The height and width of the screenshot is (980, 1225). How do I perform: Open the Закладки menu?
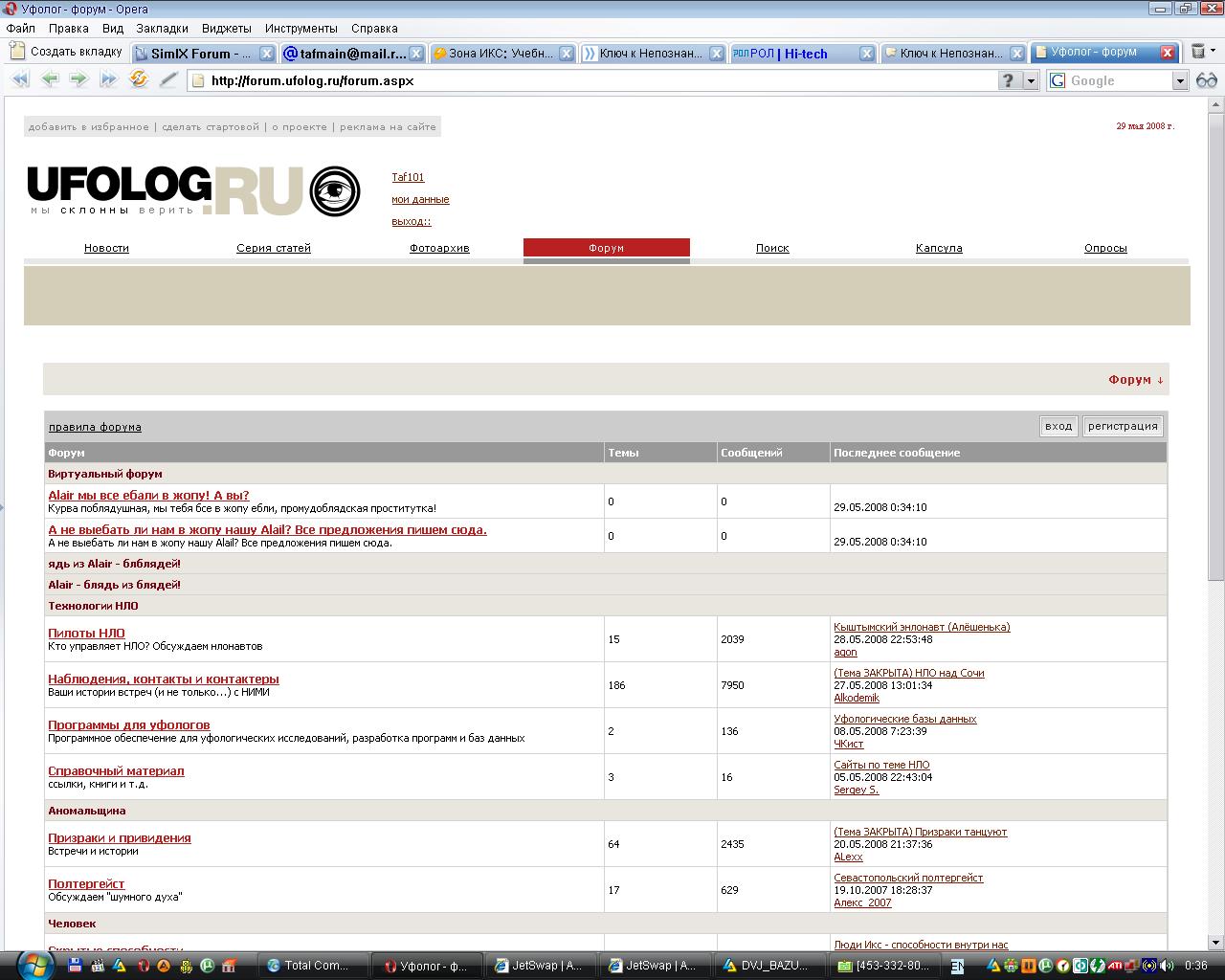coord(162,29)
